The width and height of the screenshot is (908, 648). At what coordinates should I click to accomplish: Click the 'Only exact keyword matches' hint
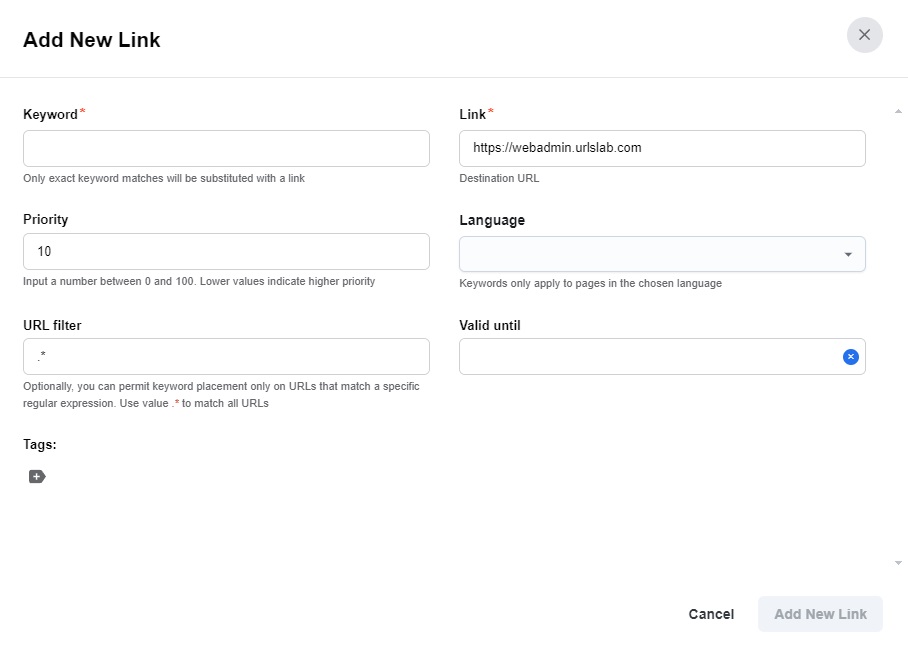(x=164, y=178)
